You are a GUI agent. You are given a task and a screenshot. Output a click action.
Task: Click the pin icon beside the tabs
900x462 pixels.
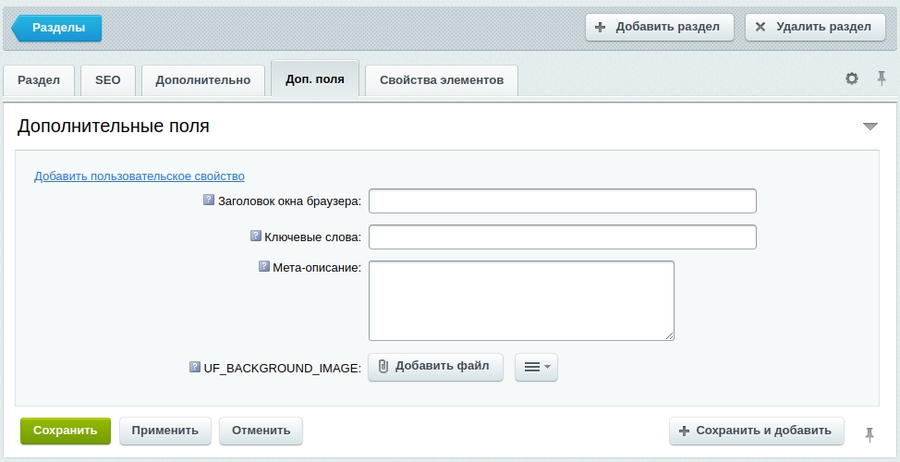881,79
